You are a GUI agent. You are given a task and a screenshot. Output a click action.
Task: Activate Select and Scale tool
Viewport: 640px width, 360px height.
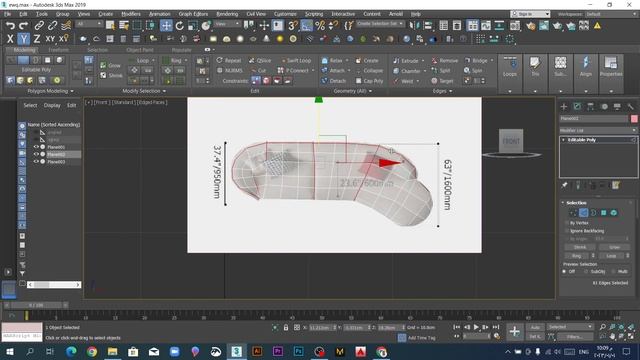193,26
